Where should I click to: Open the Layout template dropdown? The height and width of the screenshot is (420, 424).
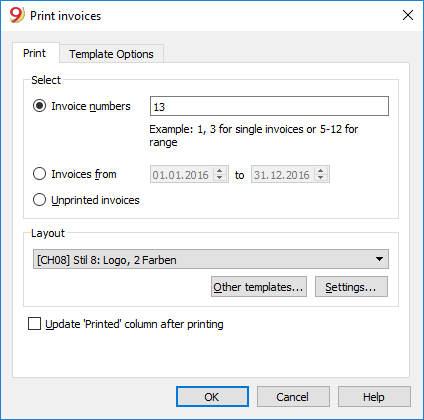(x=211, y=259)
